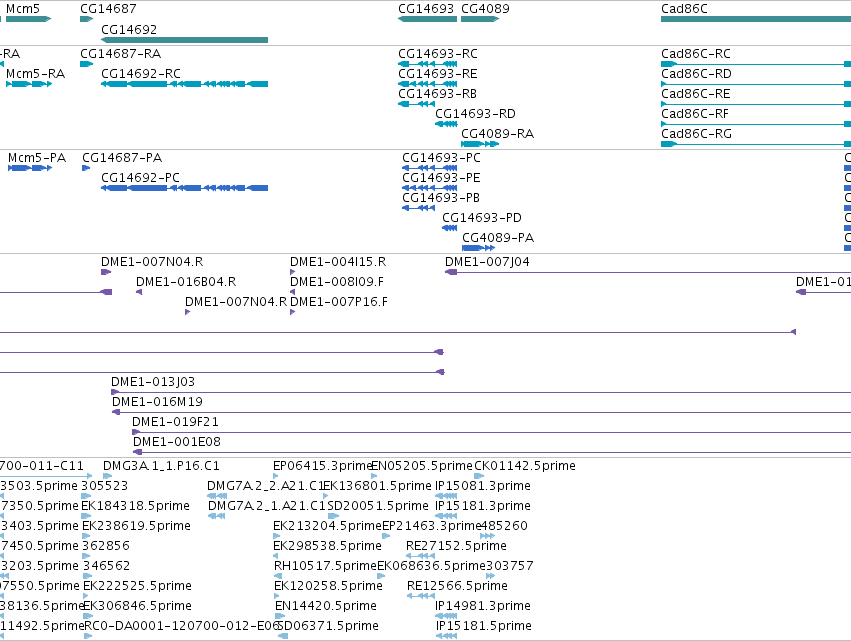This screenshot has height=641, width=851.
Task: Click the EK306846.5prime EST label
Action: click(x=137, y=607)
